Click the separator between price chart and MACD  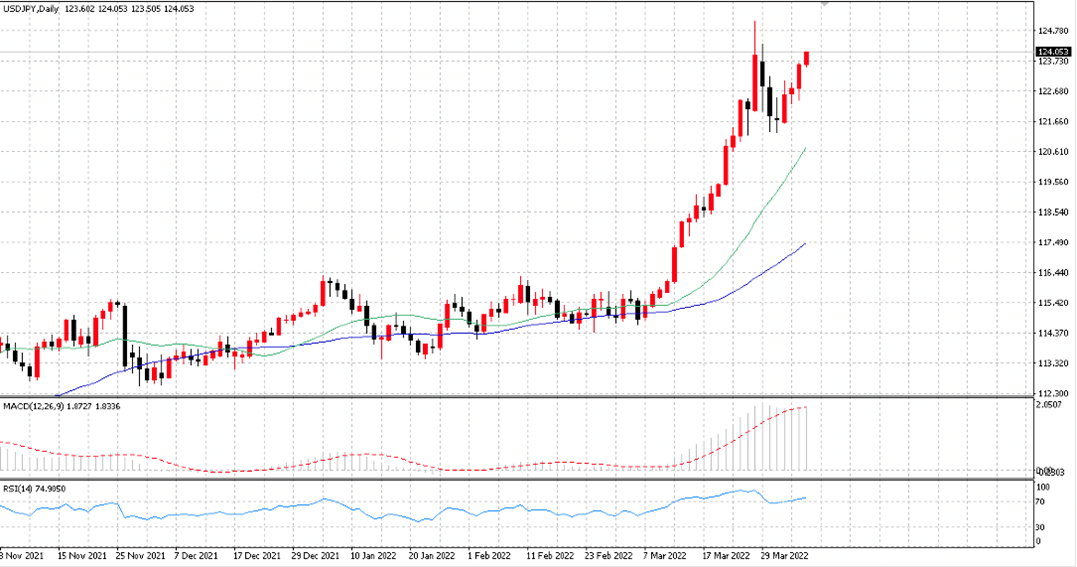(517, 397)
